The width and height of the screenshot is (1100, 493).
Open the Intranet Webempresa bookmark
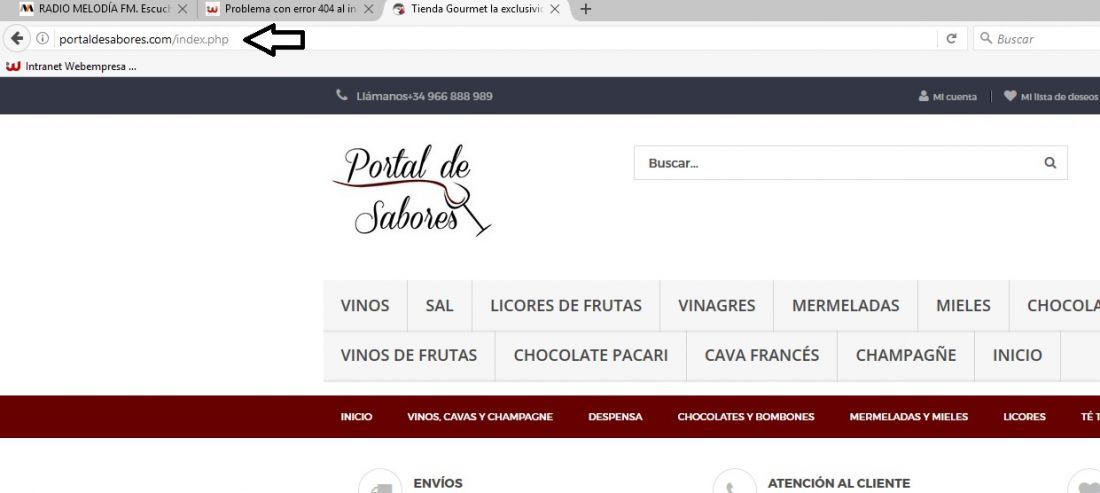click(71, 67)
